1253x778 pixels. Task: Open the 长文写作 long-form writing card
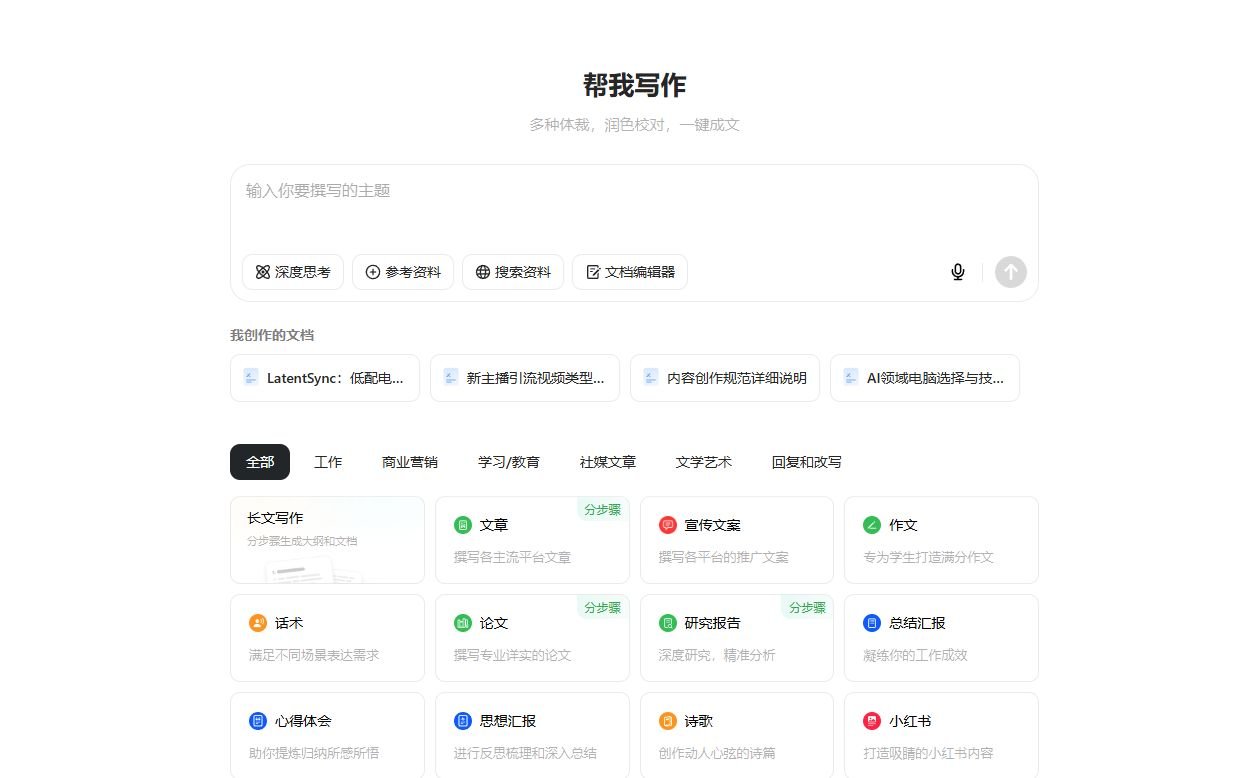[327, 540]
